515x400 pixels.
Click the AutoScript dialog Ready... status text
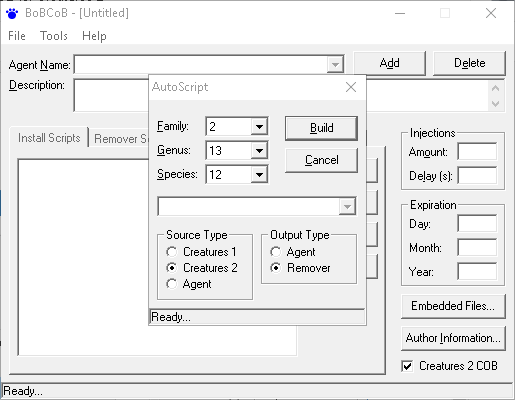pos(171,317)
